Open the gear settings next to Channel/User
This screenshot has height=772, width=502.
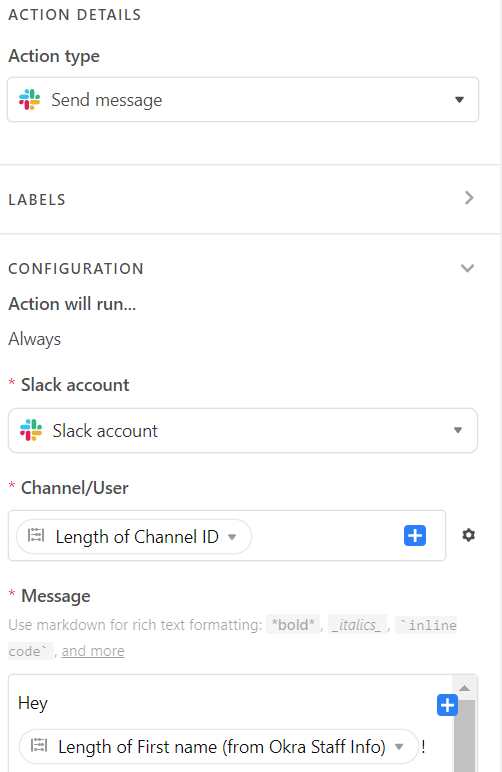tap(469, 535)
